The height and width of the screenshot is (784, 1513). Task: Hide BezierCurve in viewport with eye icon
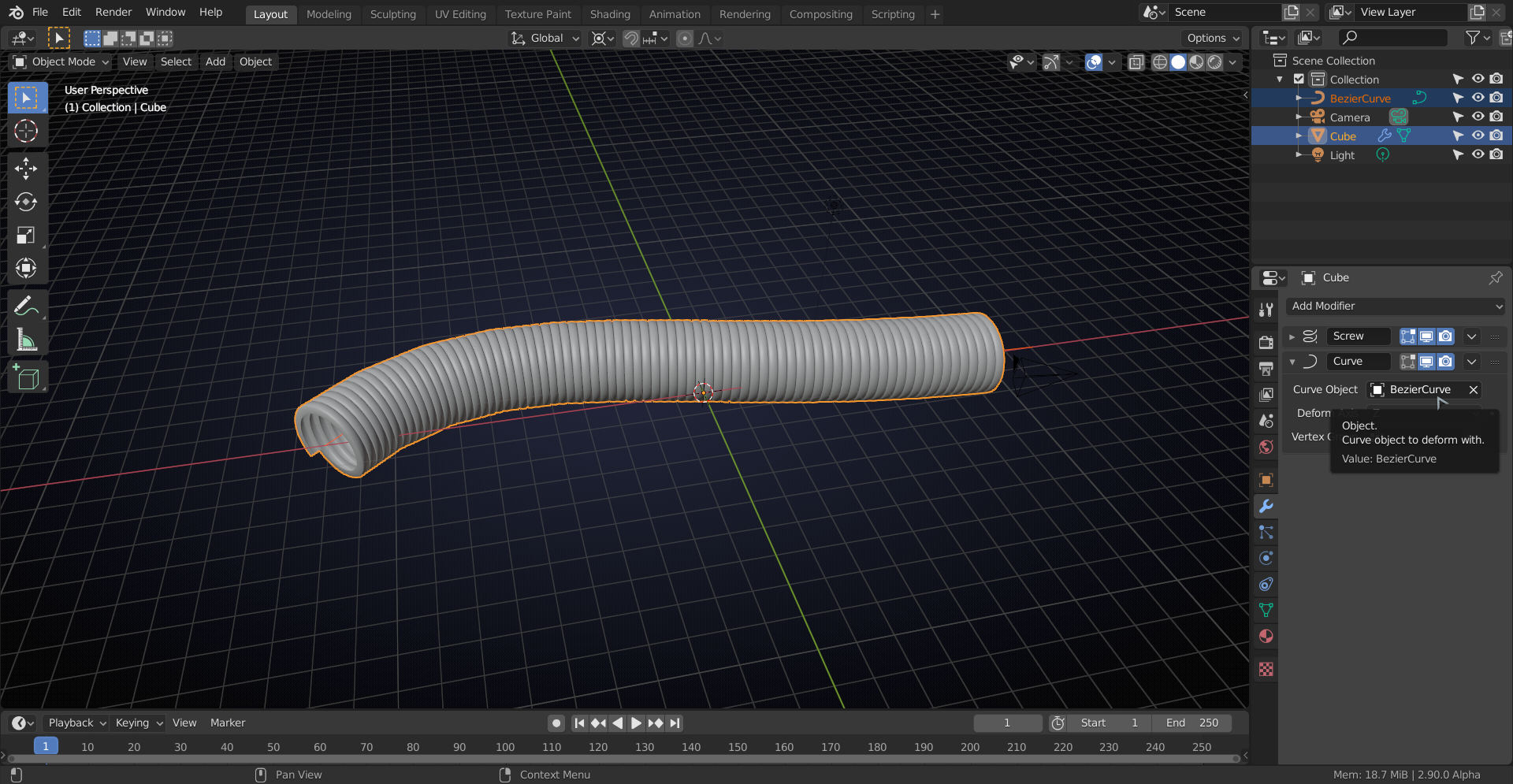click(x=1478, y=98)
